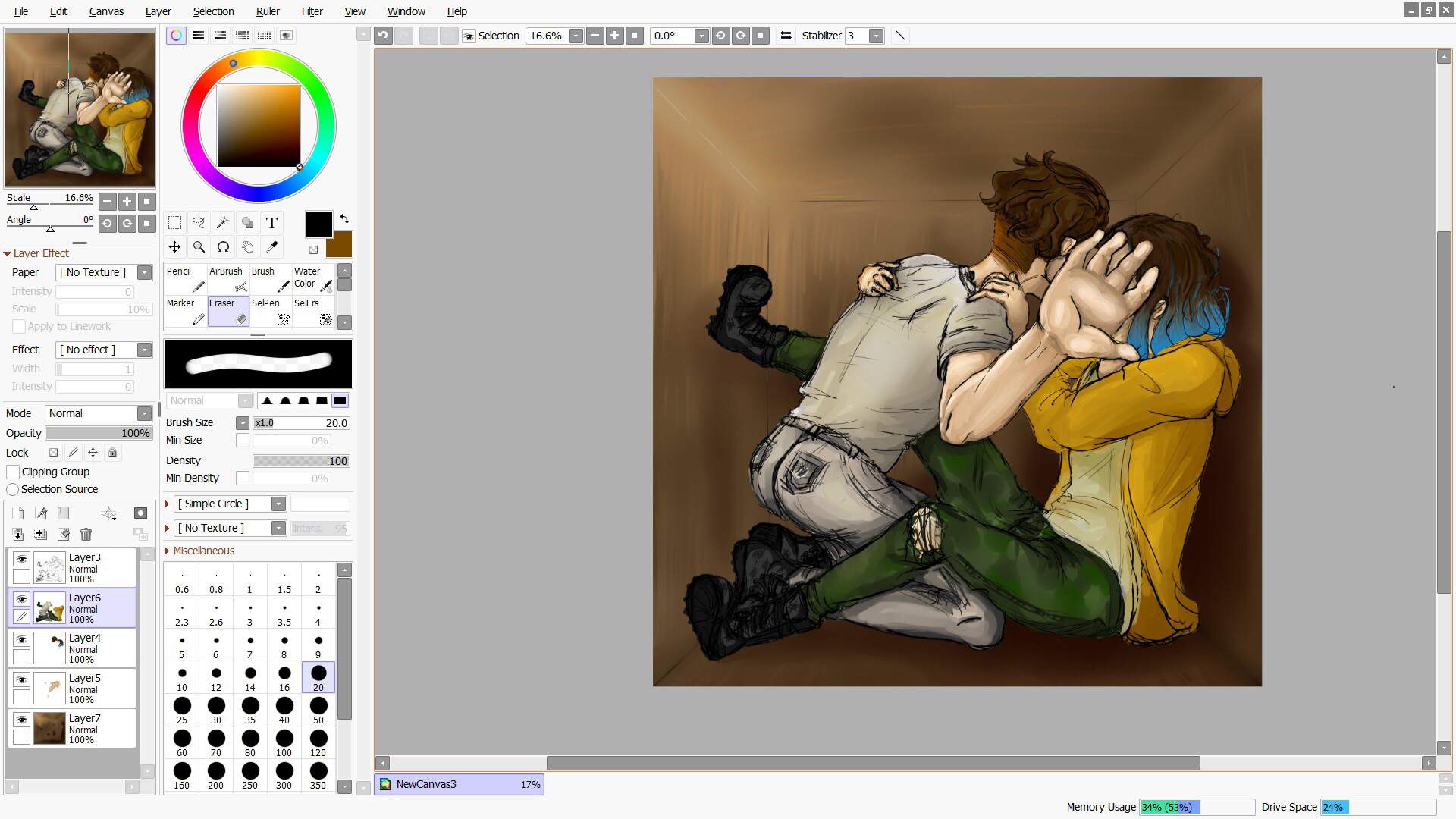Hide Layer5 using its eye icon

pyautogui.click(x=21, y=679)
